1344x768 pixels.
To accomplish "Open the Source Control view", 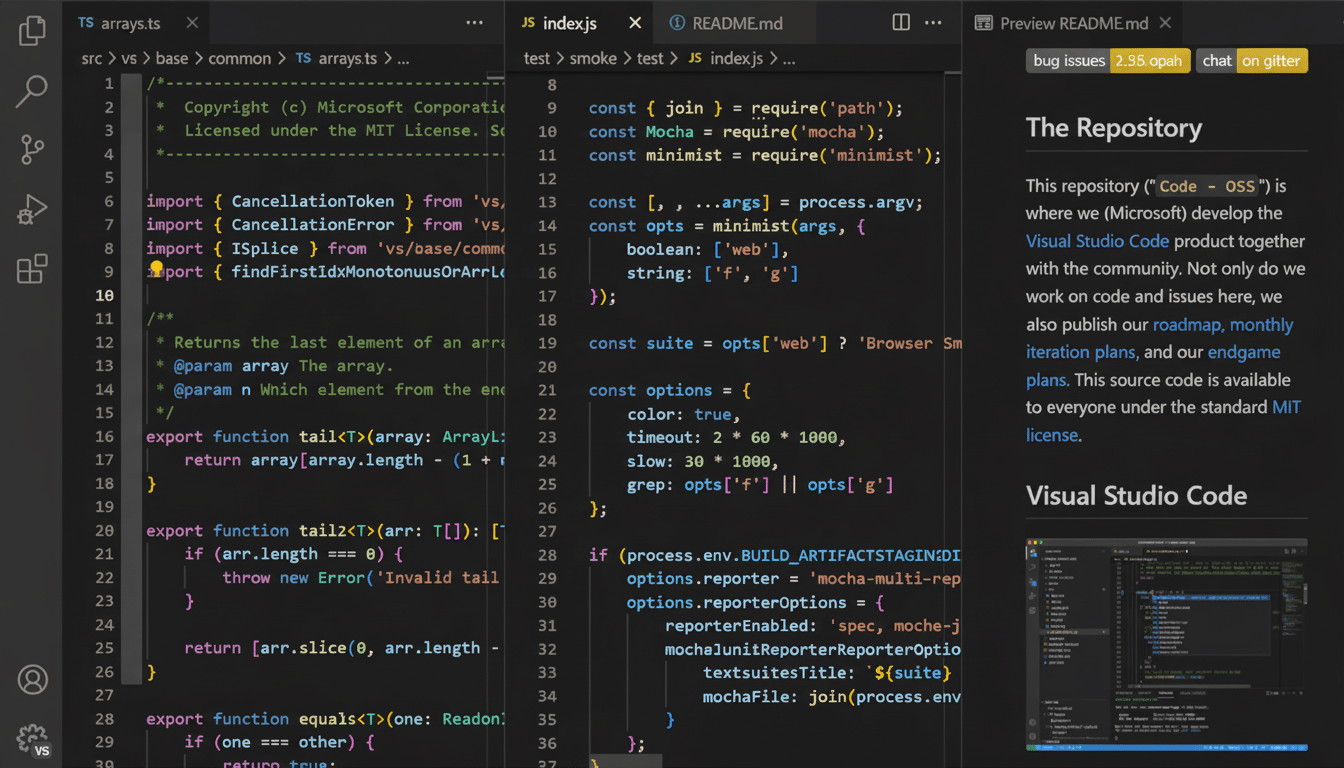I will tap(32, 150).
